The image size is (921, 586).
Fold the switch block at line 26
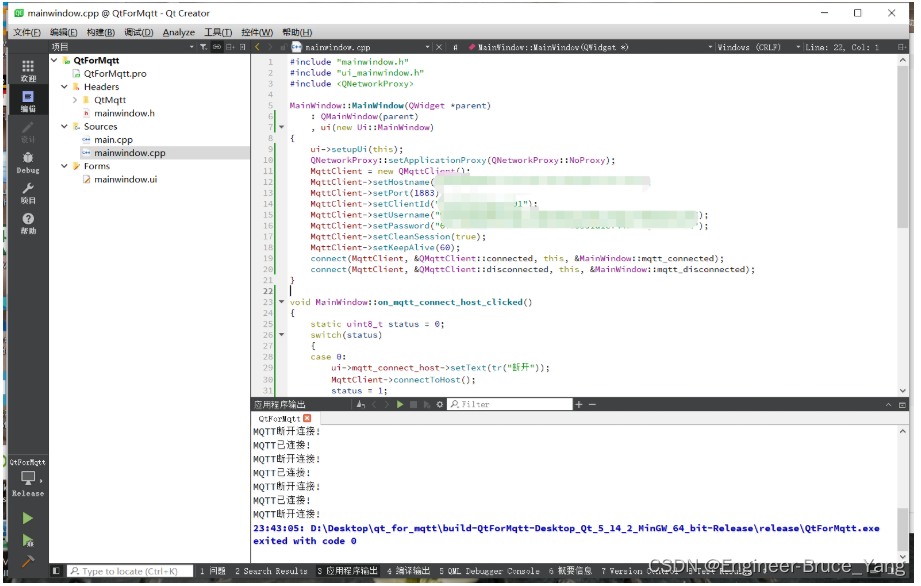[x=281, y=335]
